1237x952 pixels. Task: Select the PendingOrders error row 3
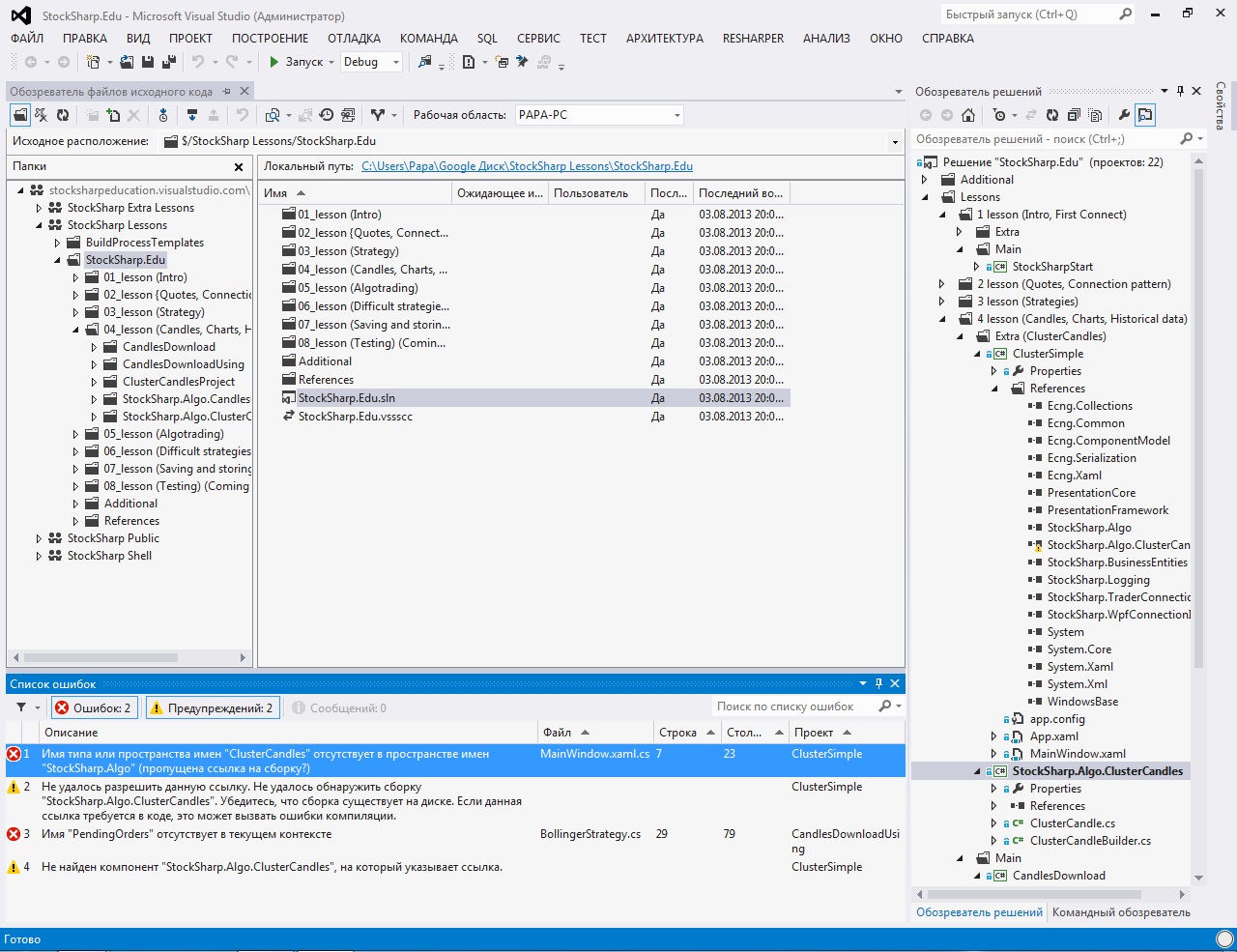[x=455, y=841]
